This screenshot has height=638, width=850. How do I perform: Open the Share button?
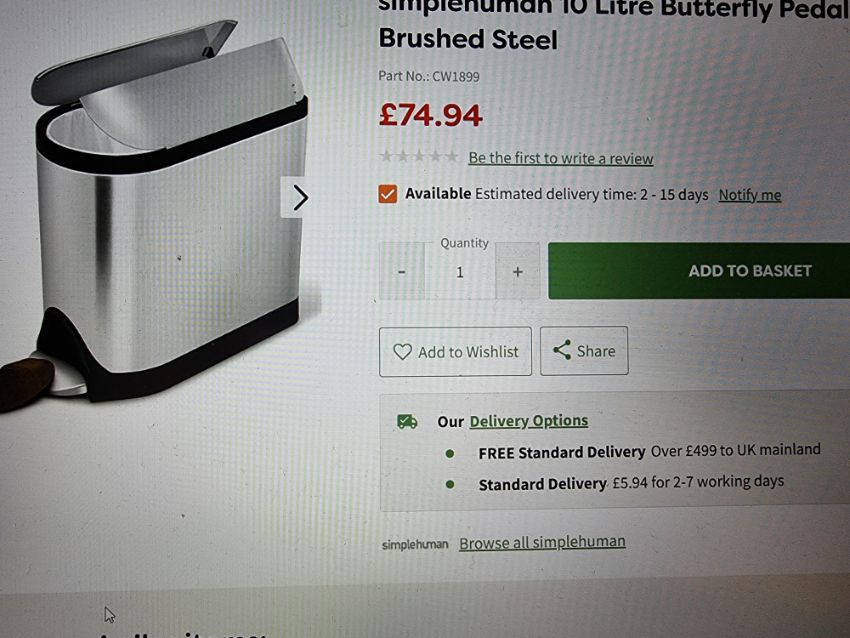coord(584,351)
